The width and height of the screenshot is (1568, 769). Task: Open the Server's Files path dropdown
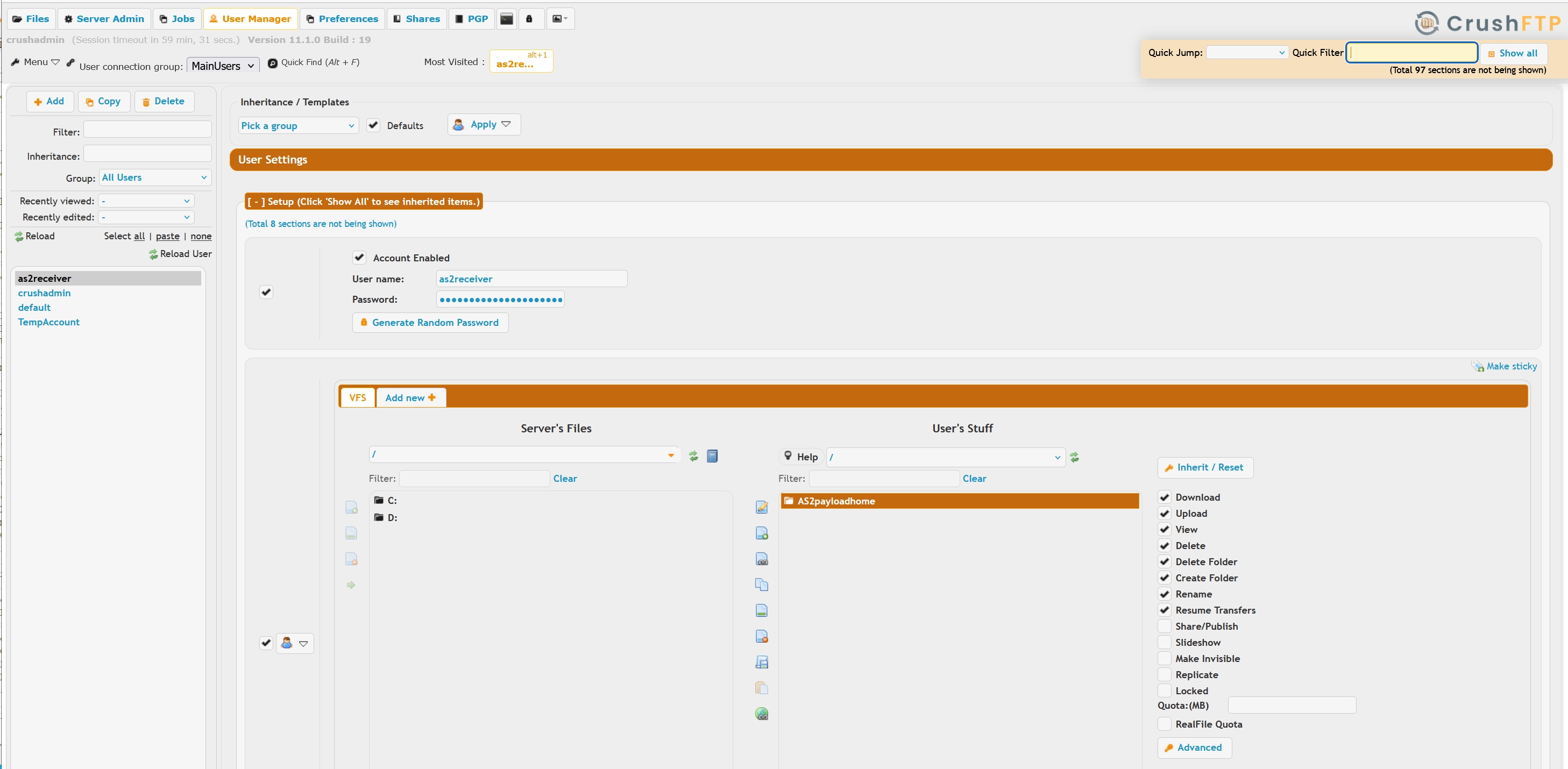point(671,455)
